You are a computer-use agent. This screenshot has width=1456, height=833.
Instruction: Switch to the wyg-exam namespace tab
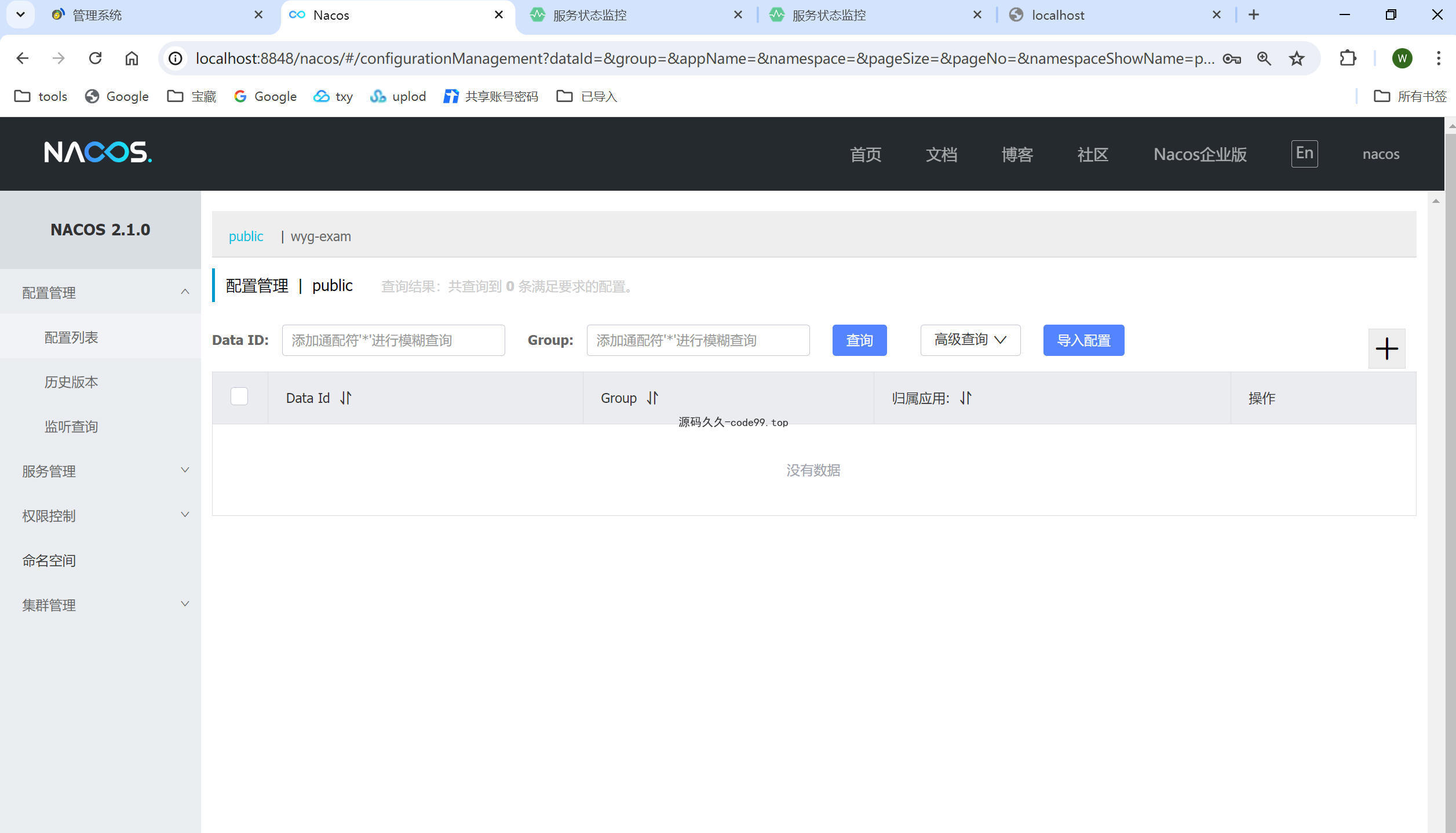(320, 237)
